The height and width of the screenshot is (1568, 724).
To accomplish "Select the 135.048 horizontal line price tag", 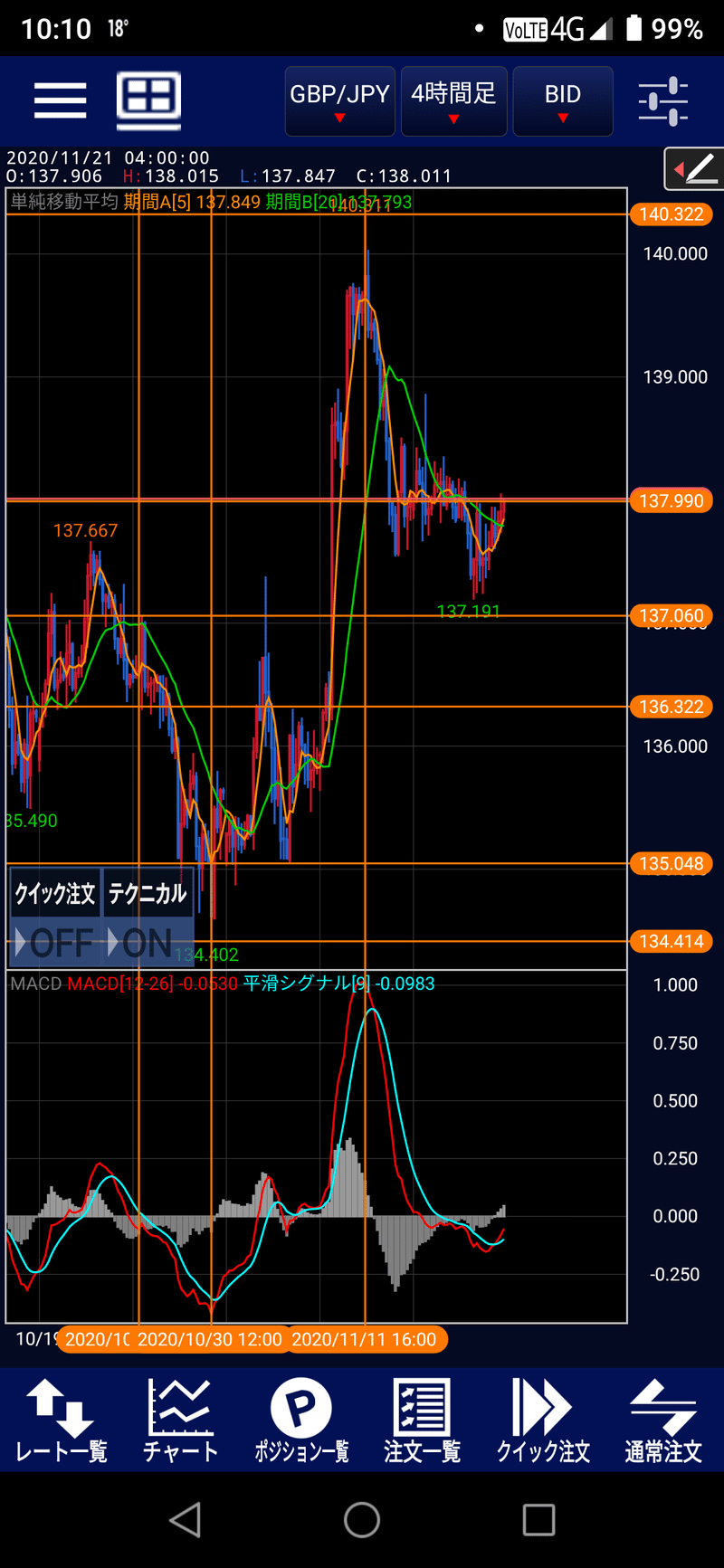I will click(x=672, y=864).
